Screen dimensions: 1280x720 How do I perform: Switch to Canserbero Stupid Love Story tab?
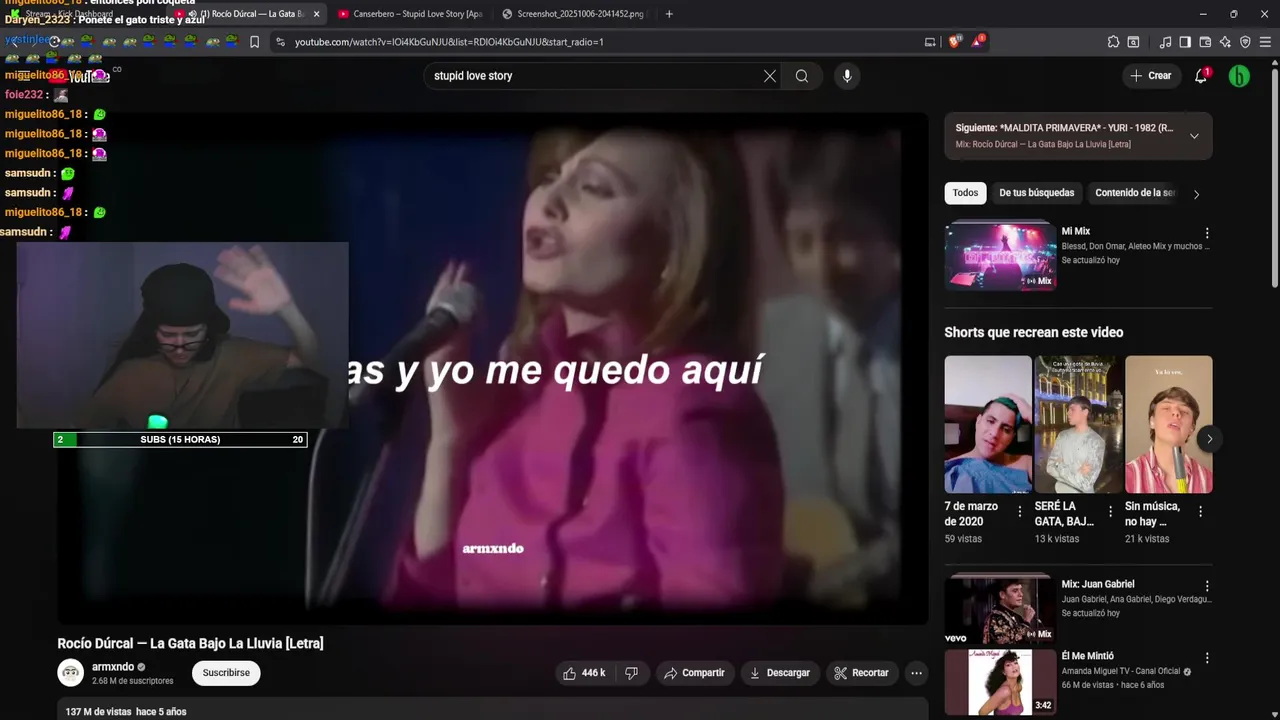point(410,14)
